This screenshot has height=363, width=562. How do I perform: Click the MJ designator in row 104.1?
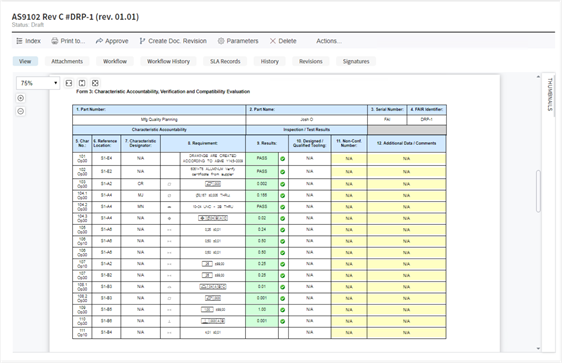click(140, 195)
